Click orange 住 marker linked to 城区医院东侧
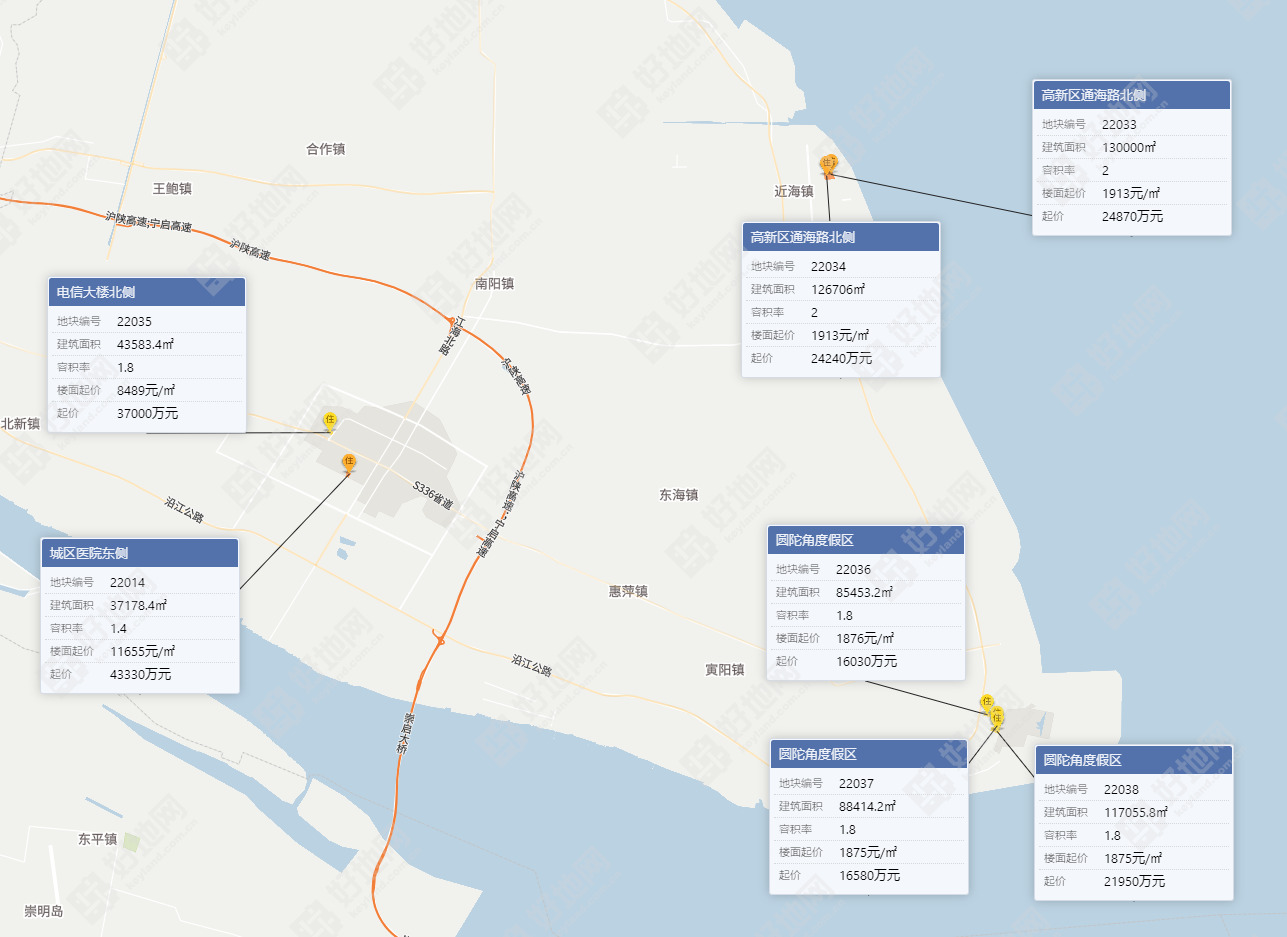The height and width of the screenshot is (937, 1287). pos(349,462)
